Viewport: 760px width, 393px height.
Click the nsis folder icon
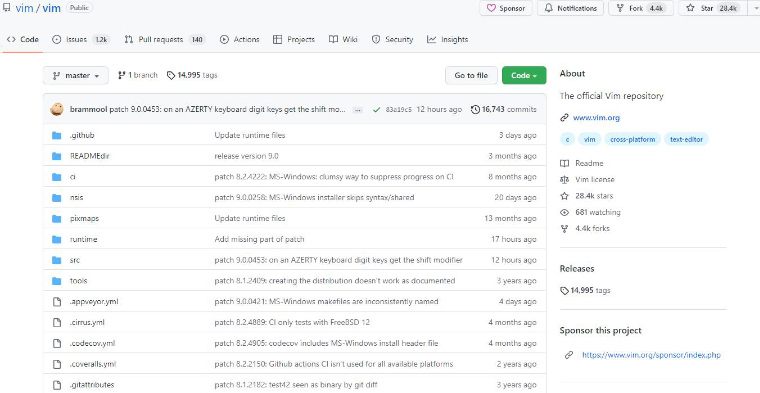pos(57,198)
